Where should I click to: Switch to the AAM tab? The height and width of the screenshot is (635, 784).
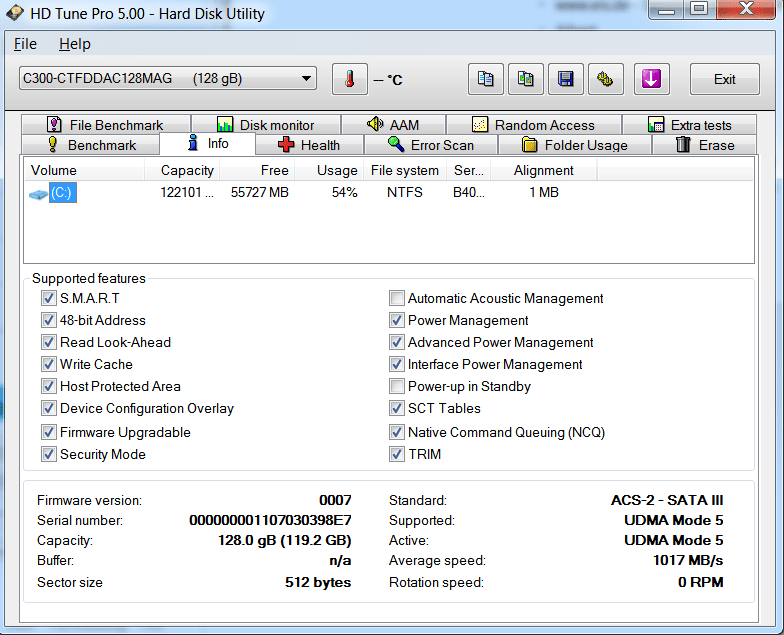pyautogui.click(x=394, y=124)
